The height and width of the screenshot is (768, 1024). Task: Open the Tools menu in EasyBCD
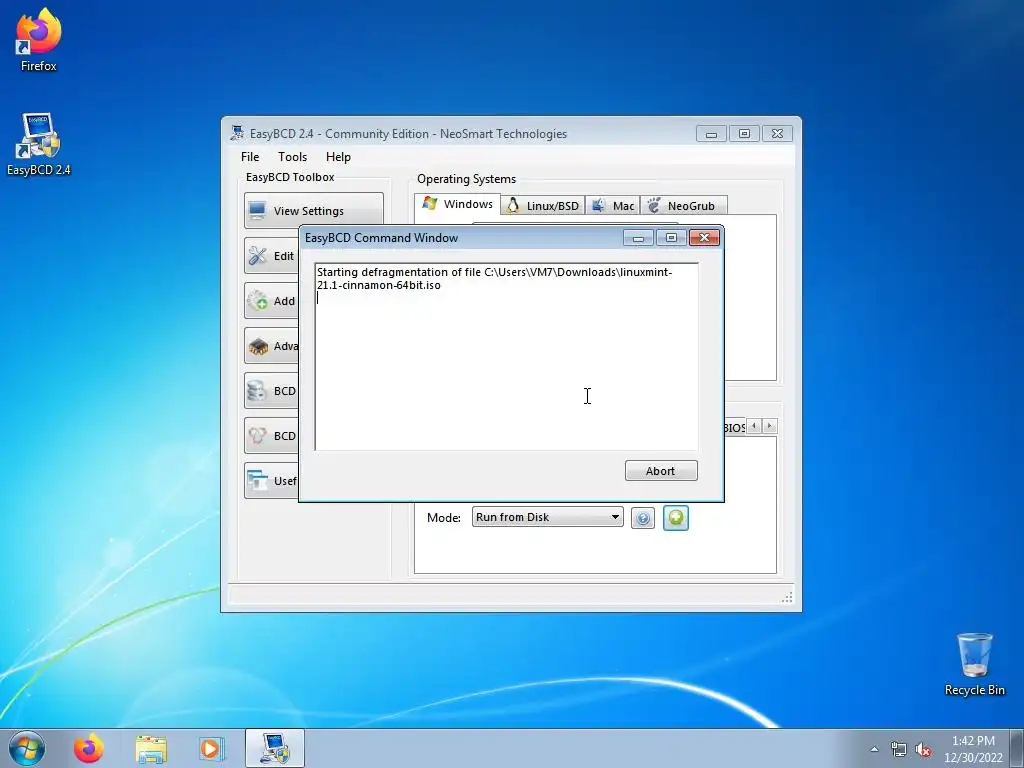click(x=292, y=157)
